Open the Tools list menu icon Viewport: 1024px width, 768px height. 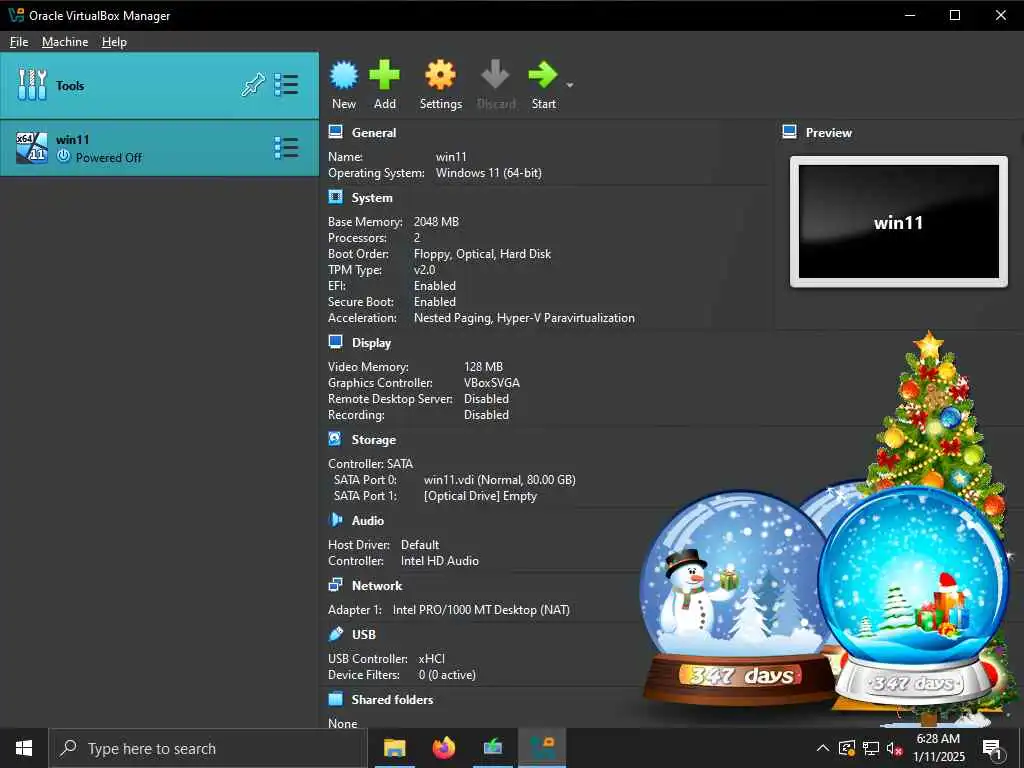(286, 85)
